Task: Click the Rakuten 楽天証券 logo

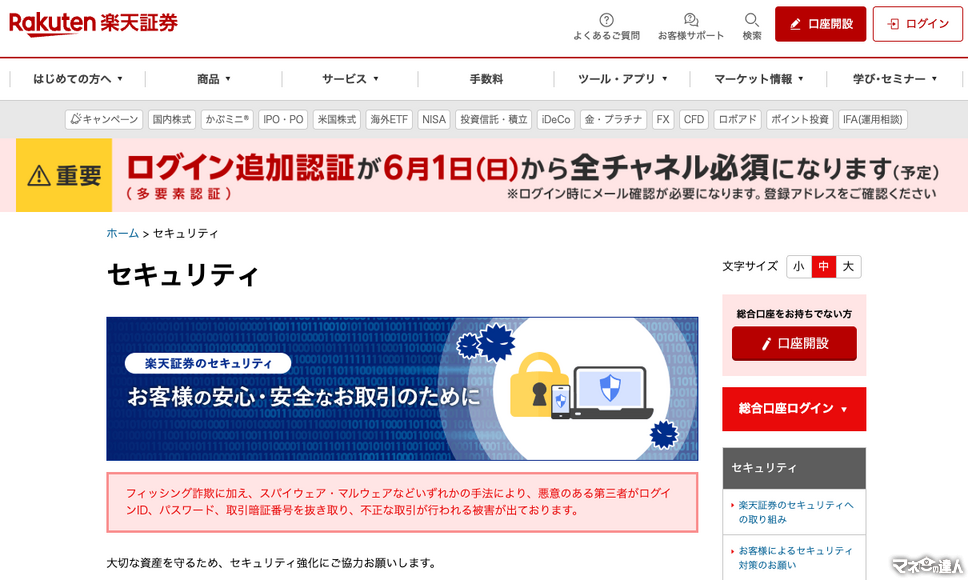Action: [x=93, y=24]
